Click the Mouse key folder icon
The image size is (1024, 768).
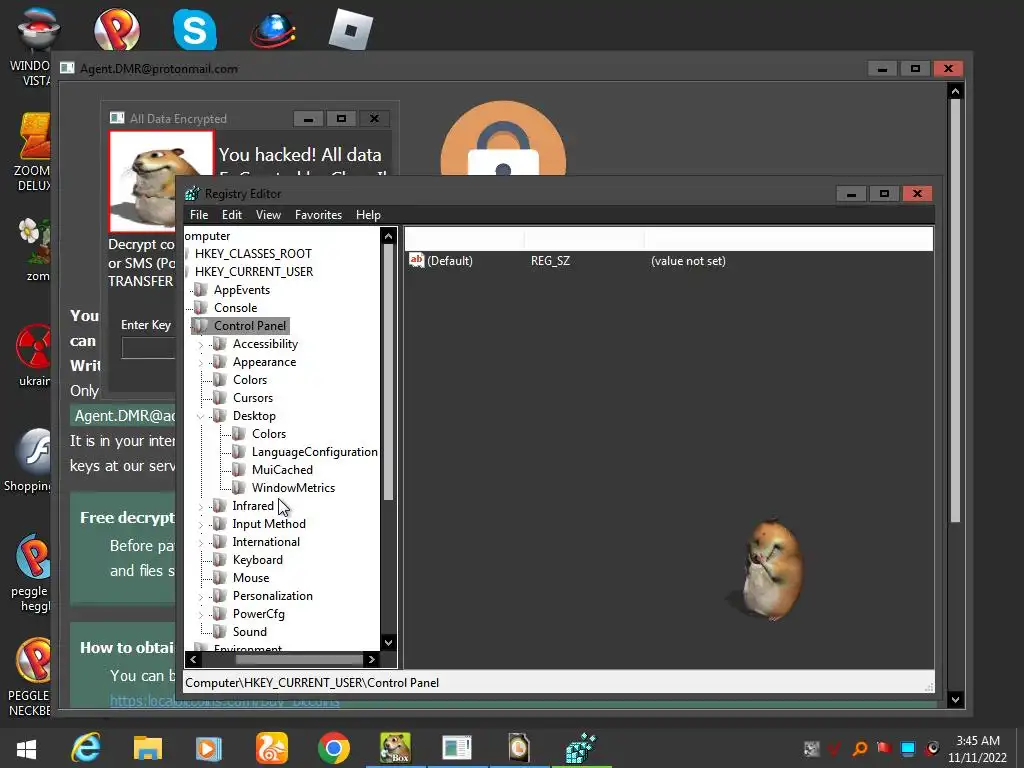coord(219,578)
